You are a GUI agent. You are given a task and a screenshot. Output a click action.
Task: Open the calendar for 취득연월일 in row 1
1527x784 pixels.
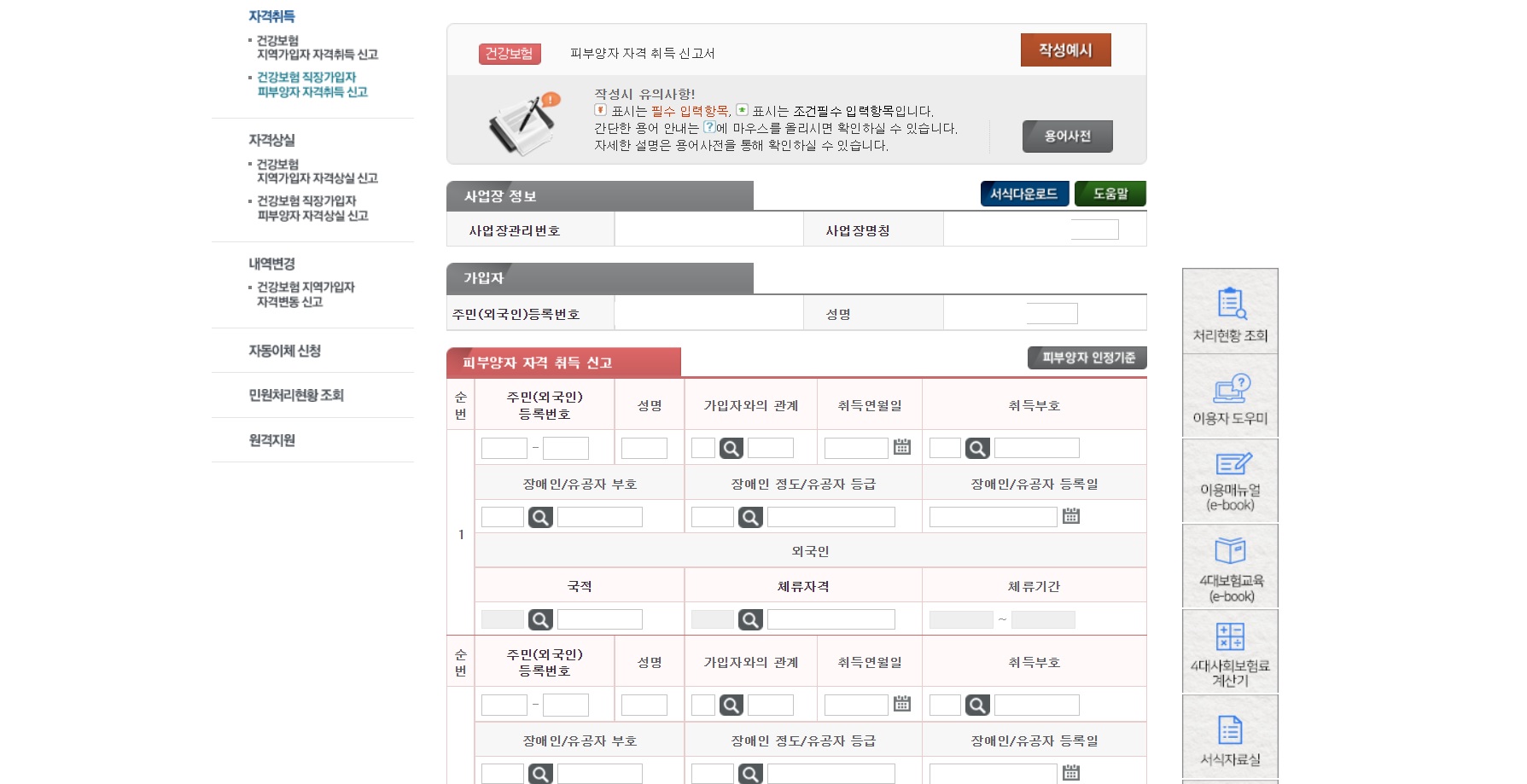click(903, 447)
